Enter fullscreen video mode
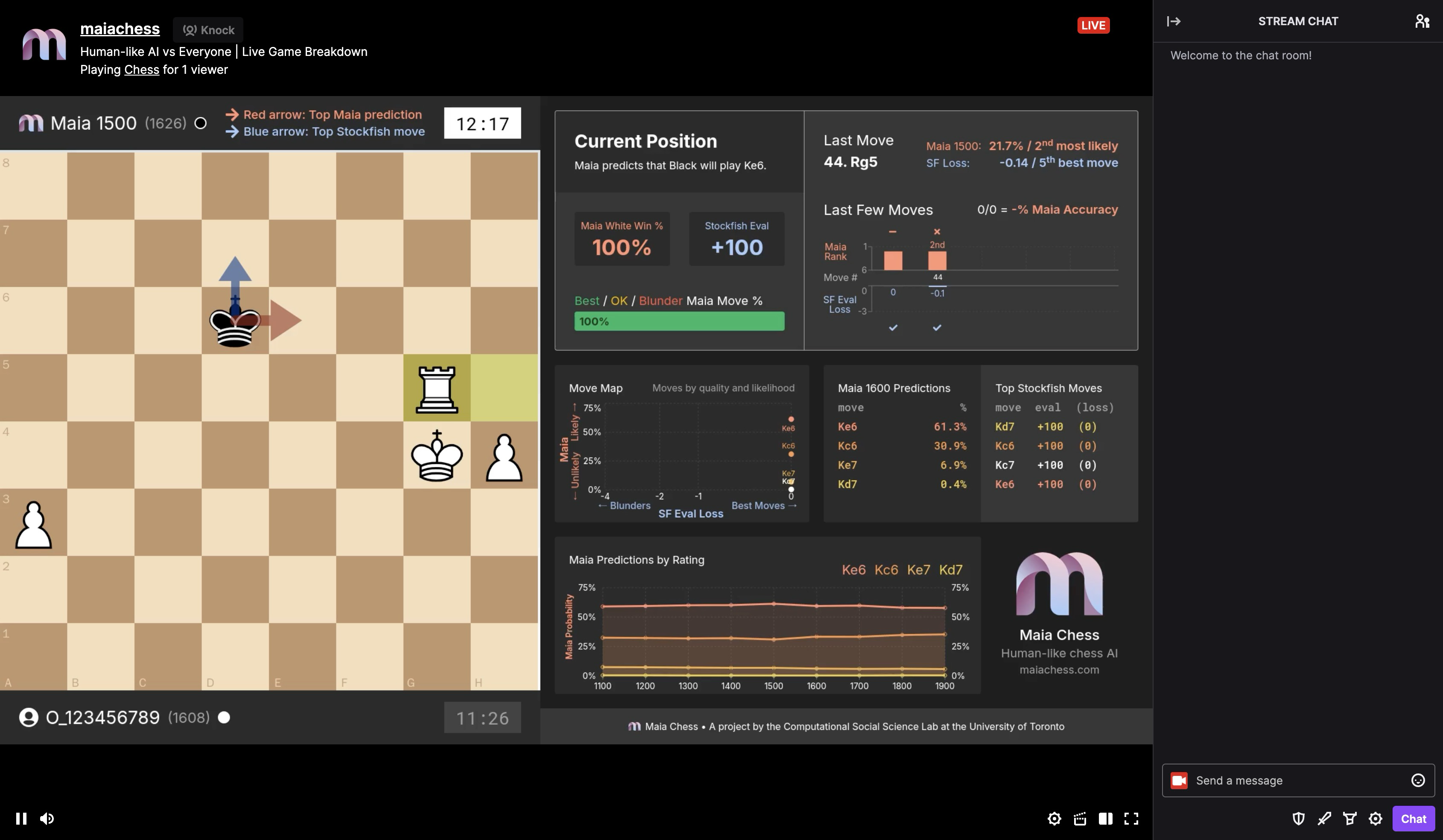The height and width of the screenshot is (840, 1443). click(x=1131, y=818)
